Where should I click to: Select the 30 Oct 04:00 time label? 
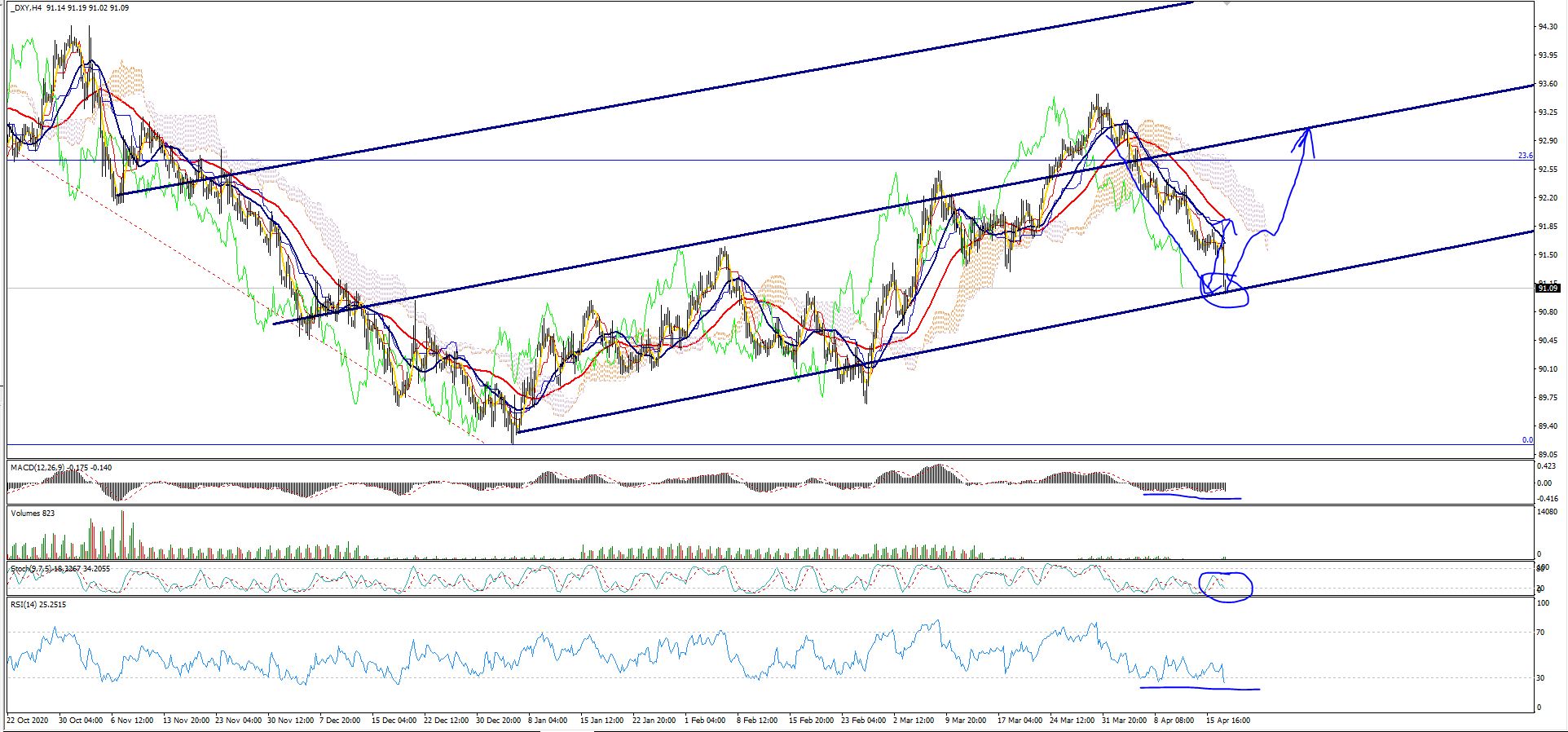coord(80,721)
